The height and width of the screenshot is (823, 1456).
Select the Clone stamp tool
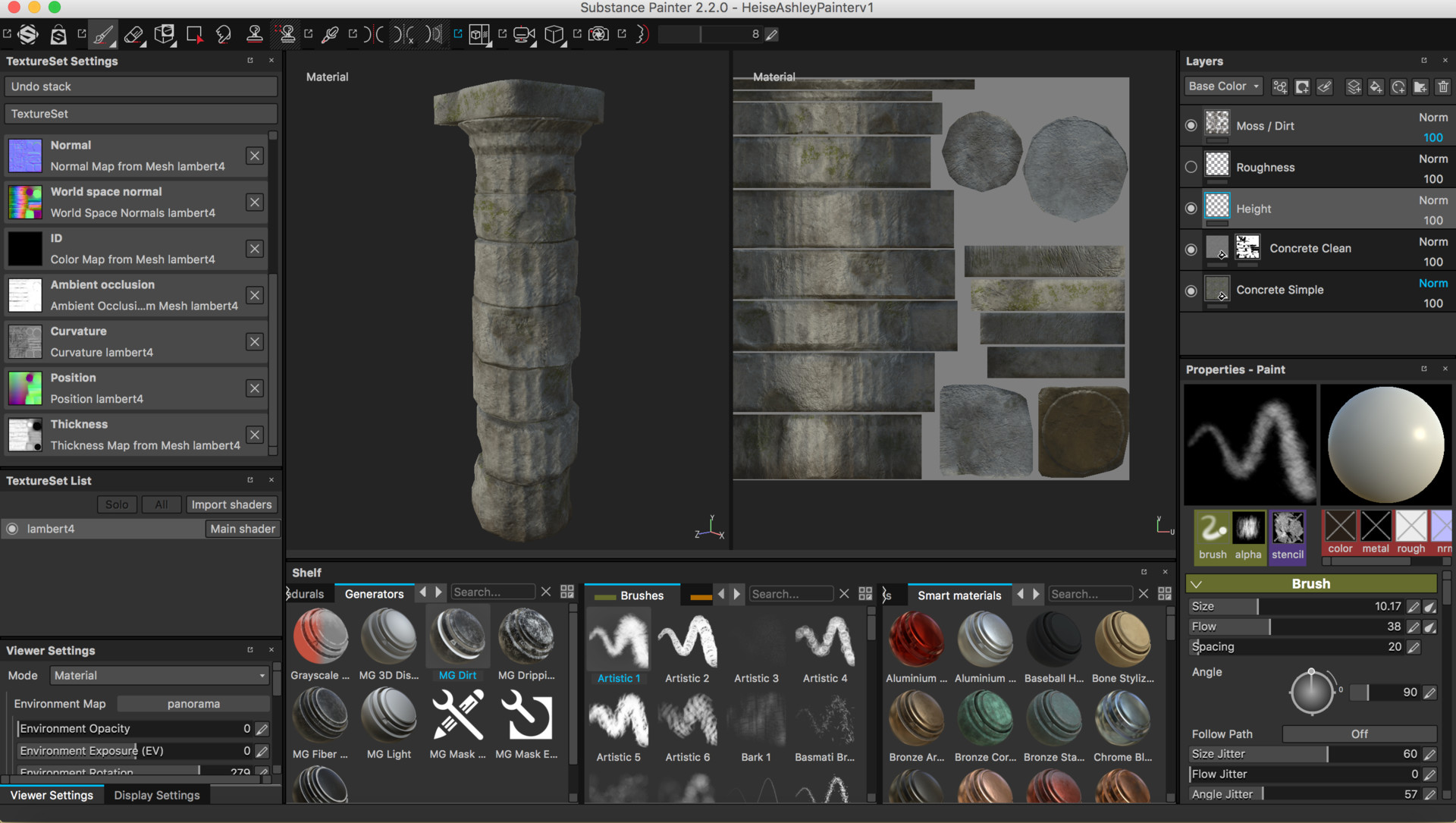tap(254, 34)
